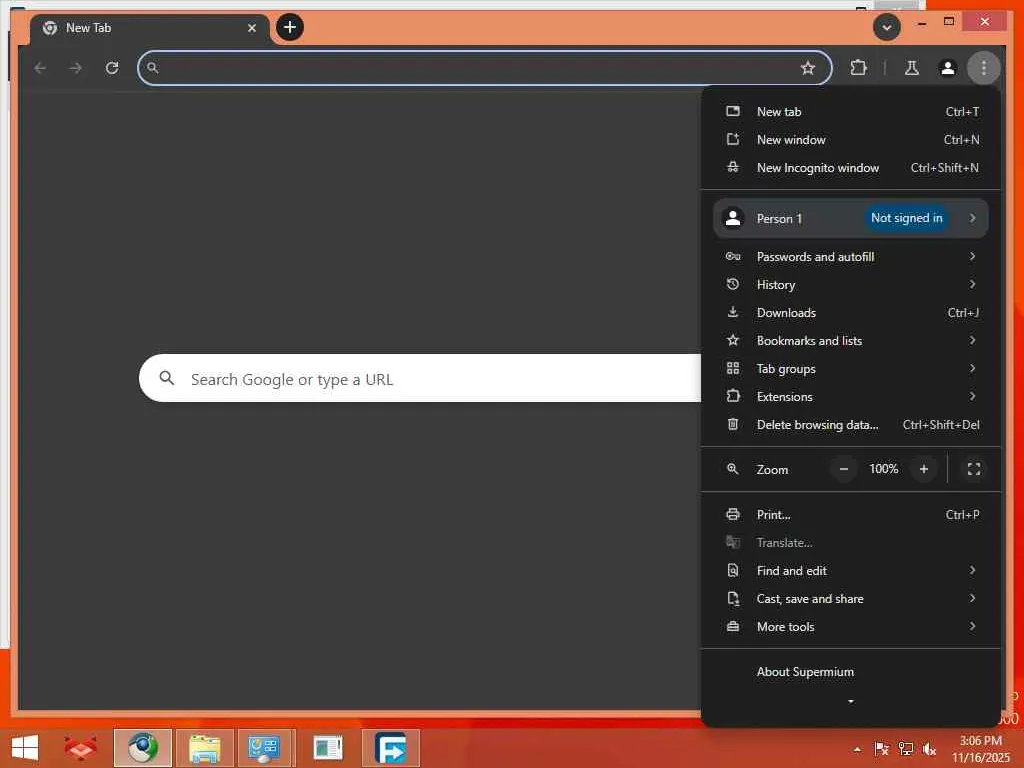This screenshot has width=1024, height=768.
Task: Open the Windows Start button
Action: point(25,748)
